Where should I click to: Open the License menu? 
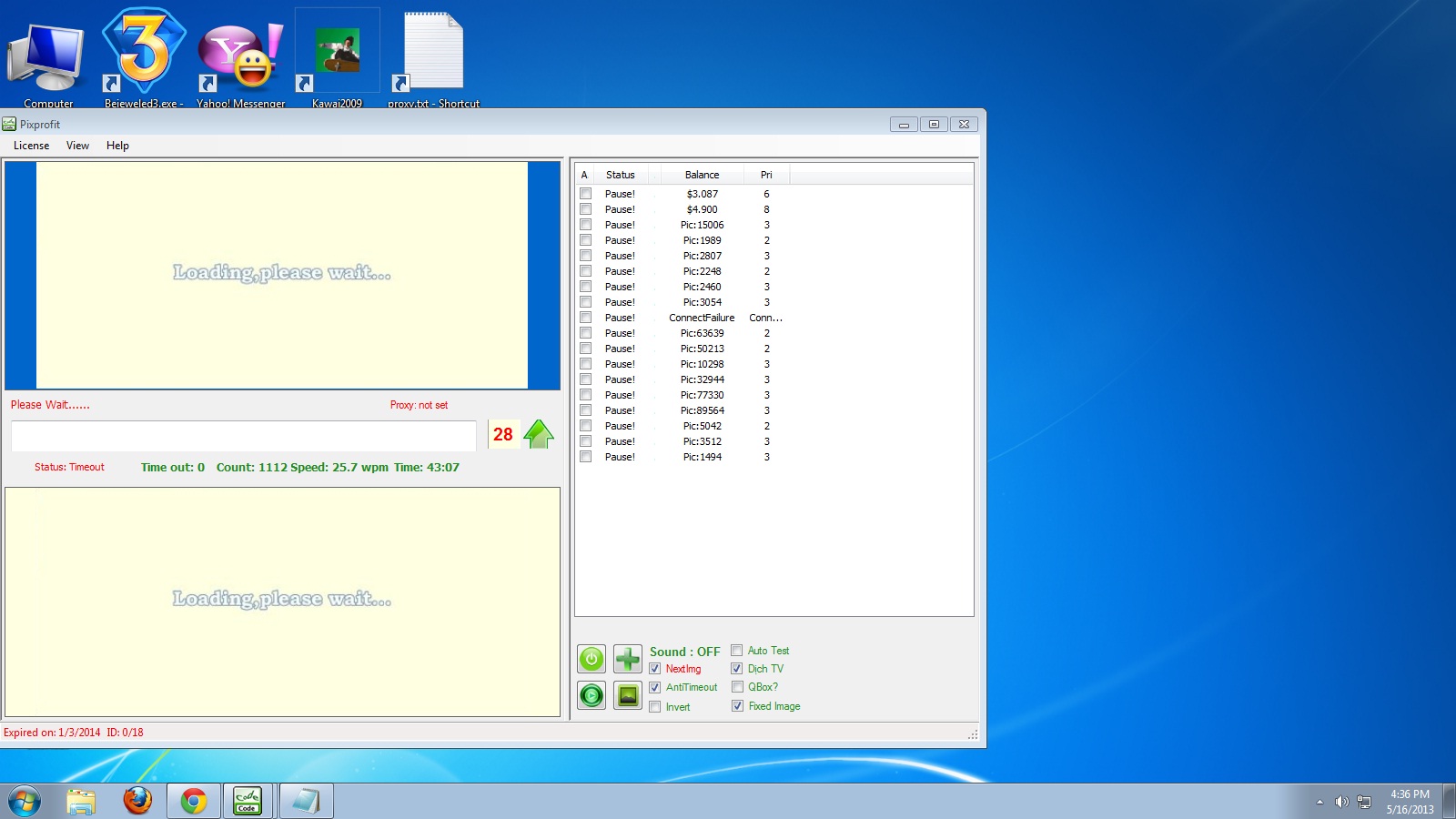pyautogui.click(x=32, y=146)
